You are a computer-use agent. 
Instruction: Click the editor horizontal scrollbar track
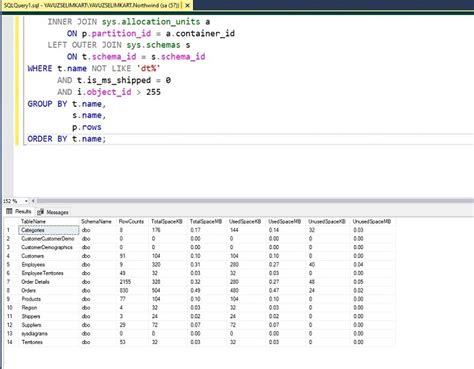tap(255, 201)
